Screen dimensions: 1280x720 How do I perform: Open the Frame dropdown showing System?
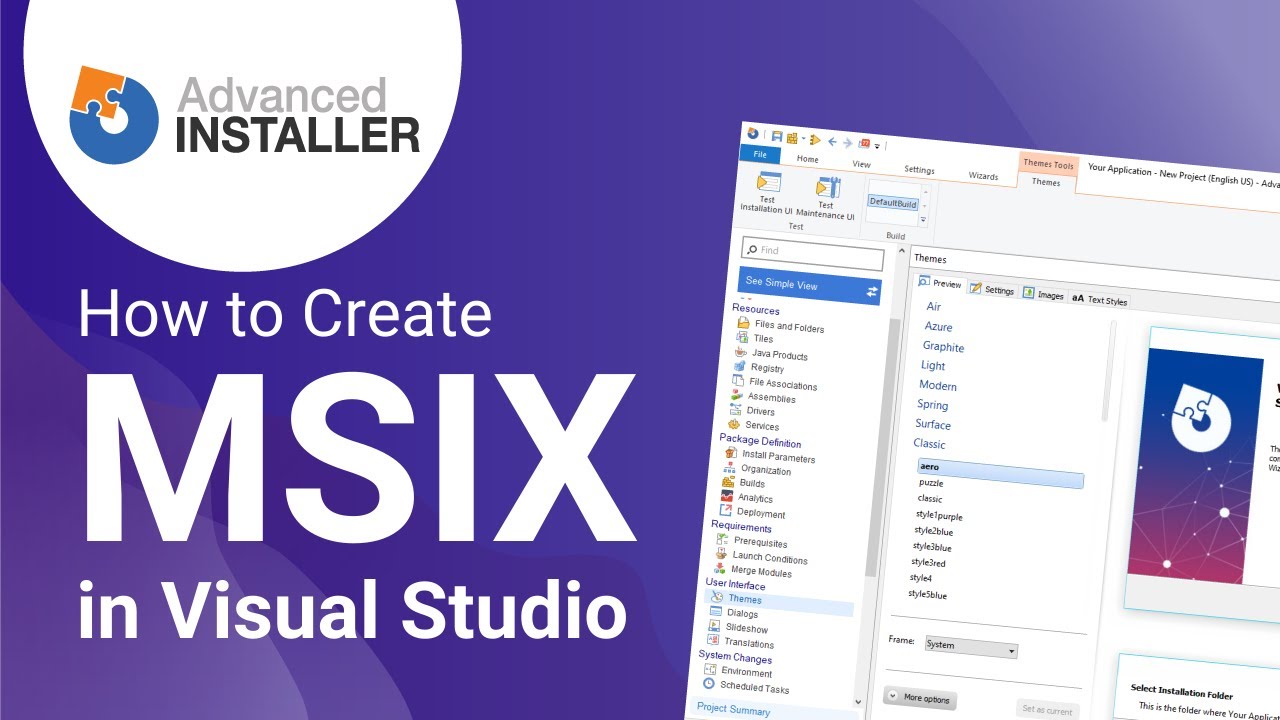pos(971,646)
